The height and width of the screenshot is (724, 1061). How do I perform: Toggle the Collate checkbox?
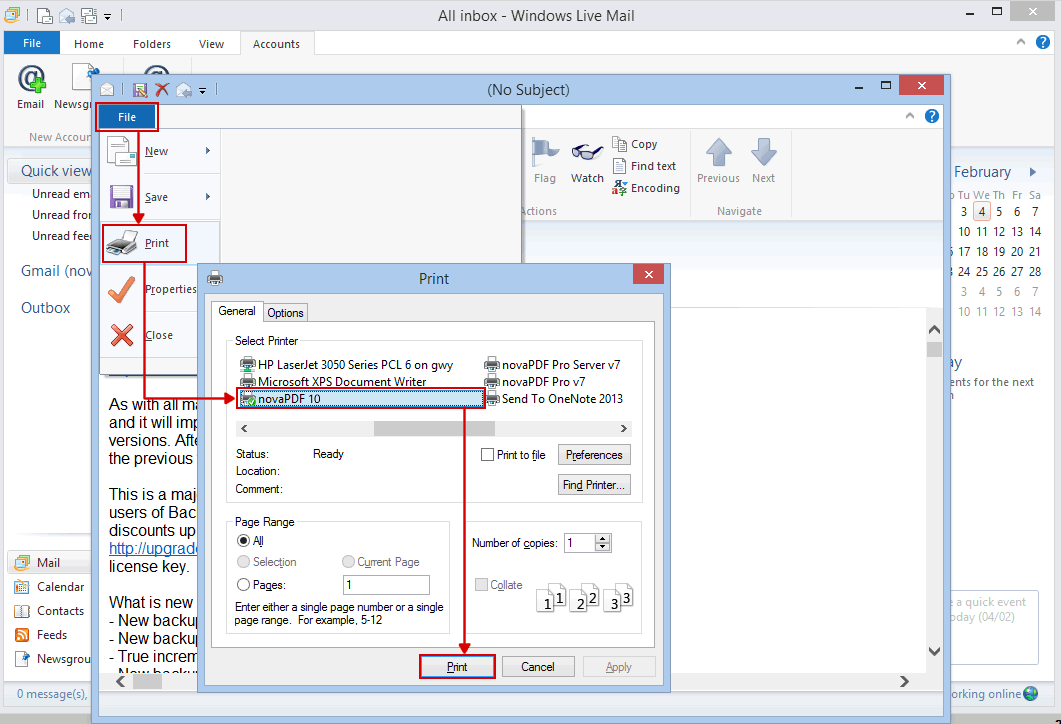point(481,585)
